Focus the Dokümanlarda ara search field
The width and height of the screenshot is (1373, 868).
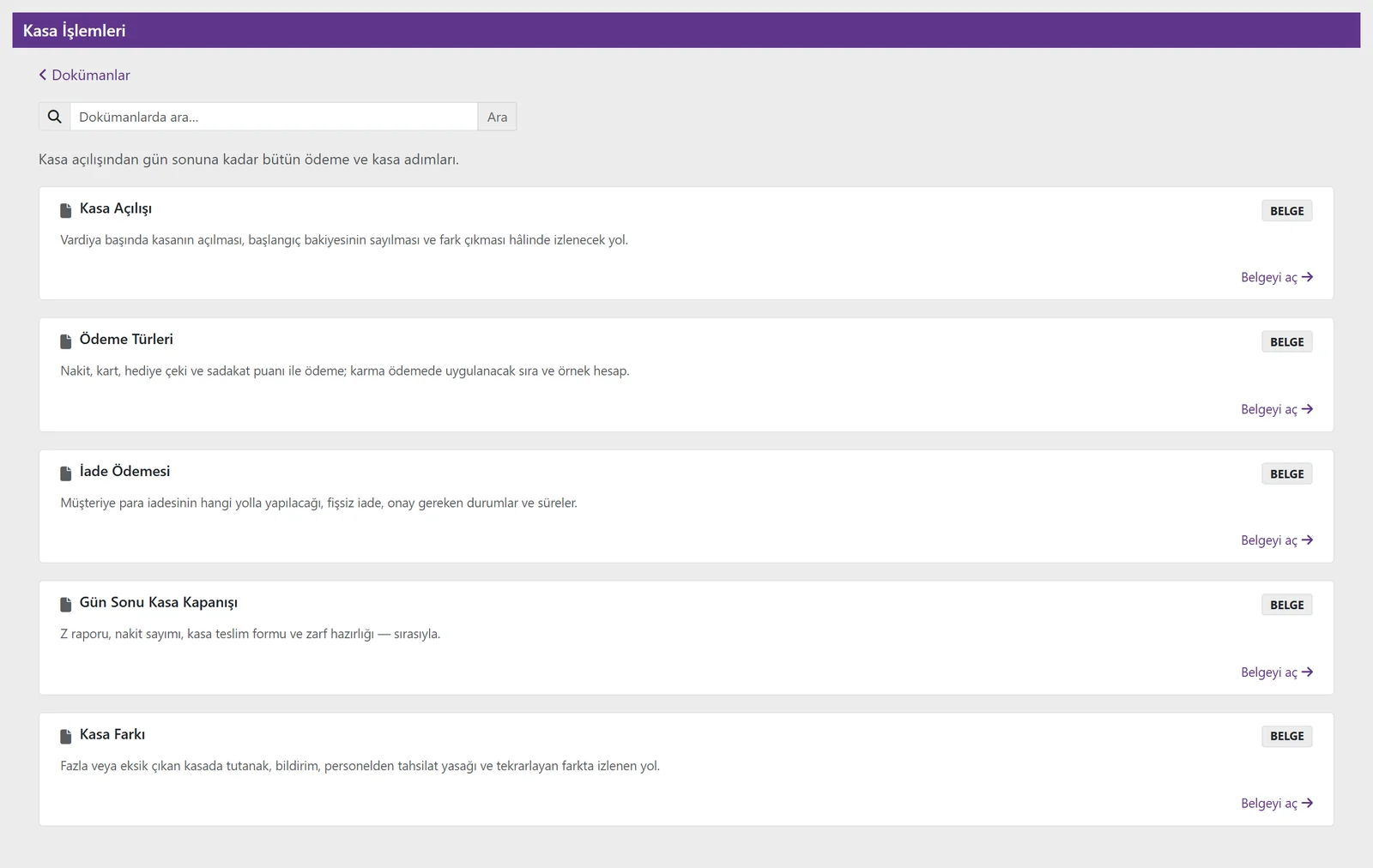click(274, 117)
